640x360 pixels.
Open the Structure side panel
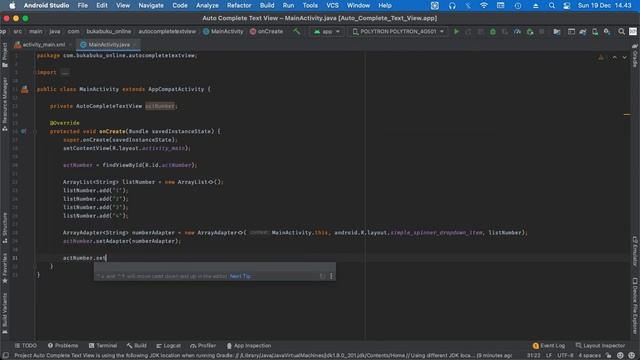click(x=5, y=228)
